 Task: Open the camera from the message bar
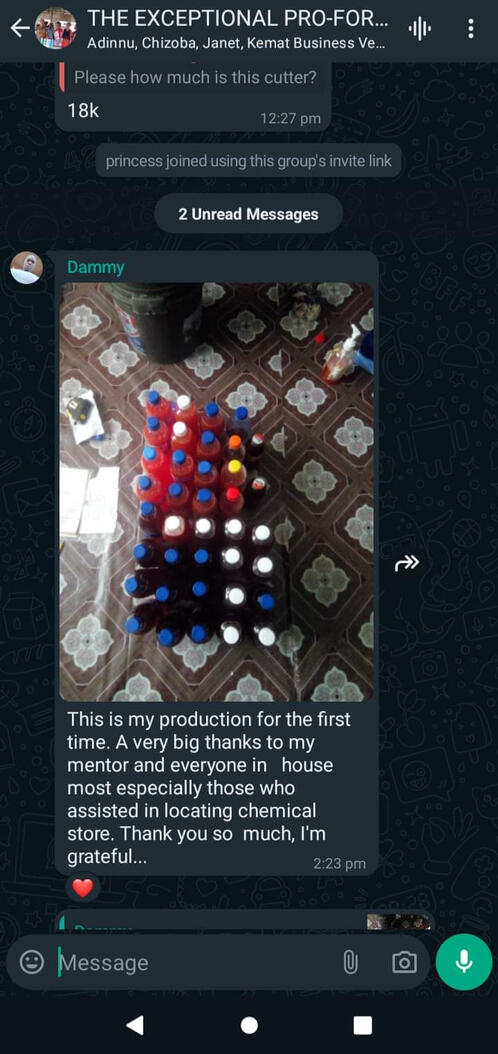pyautogui.click(x=404, y=963)
